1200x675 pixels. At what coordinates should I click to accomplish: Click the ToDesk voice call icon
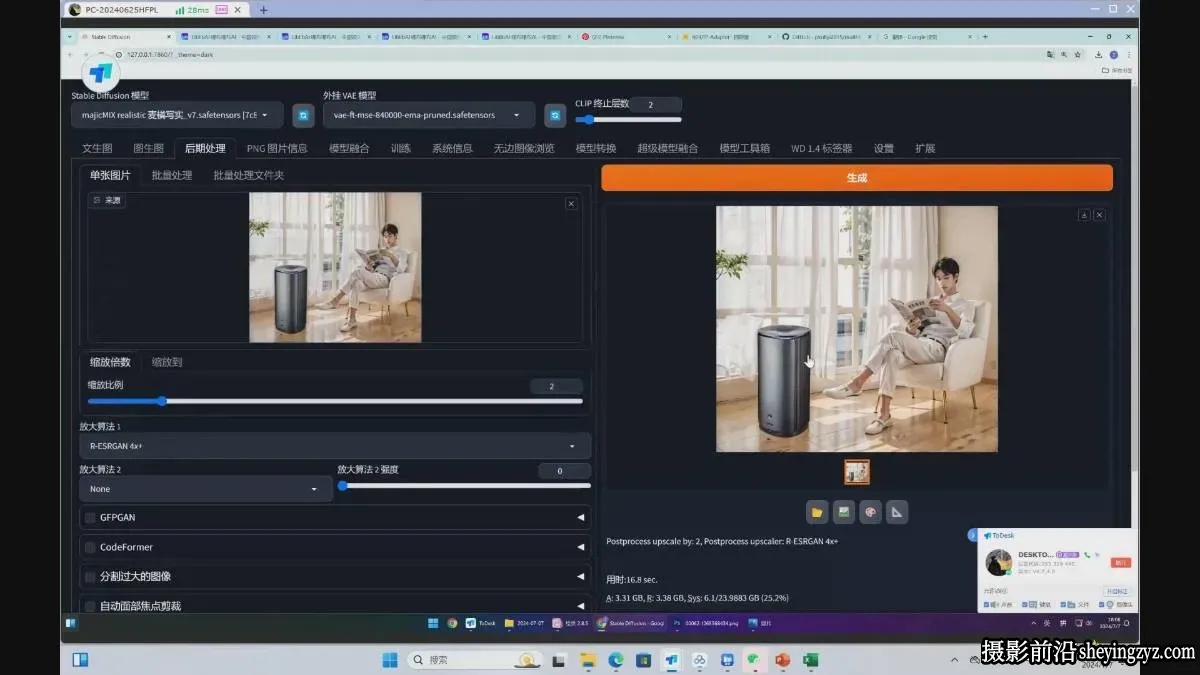1087,554
